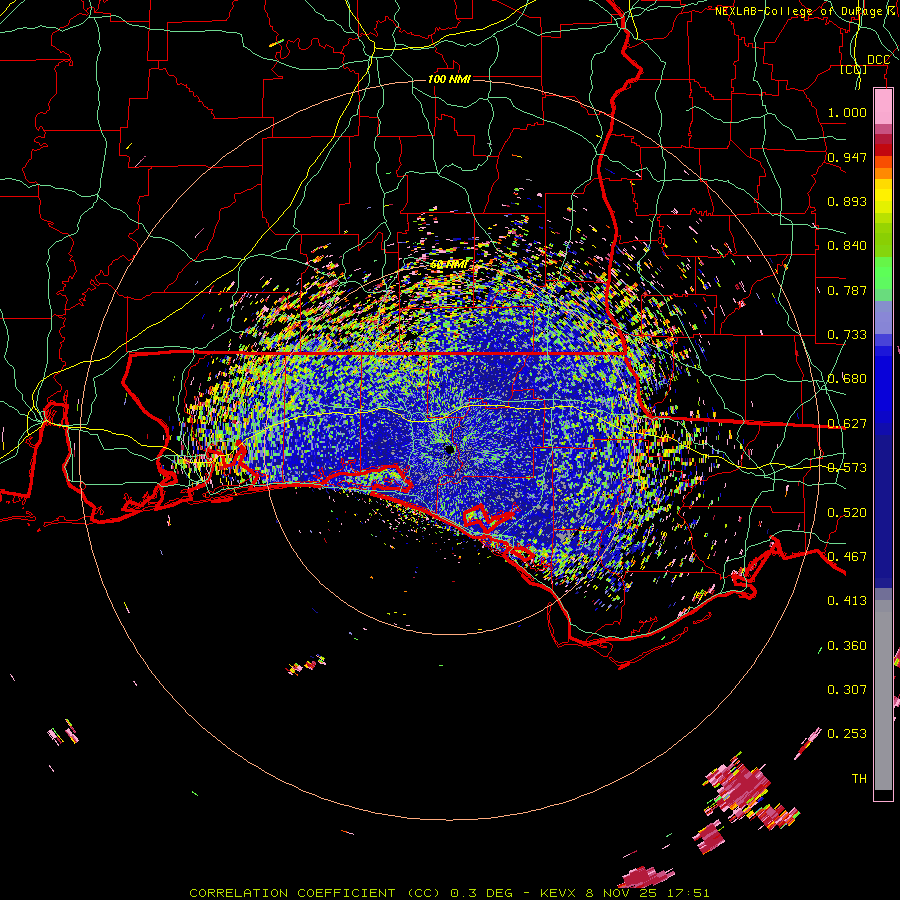Click the 100 NMI range ring label
This screenshot has width=900, height=900.
coord(449,79)
